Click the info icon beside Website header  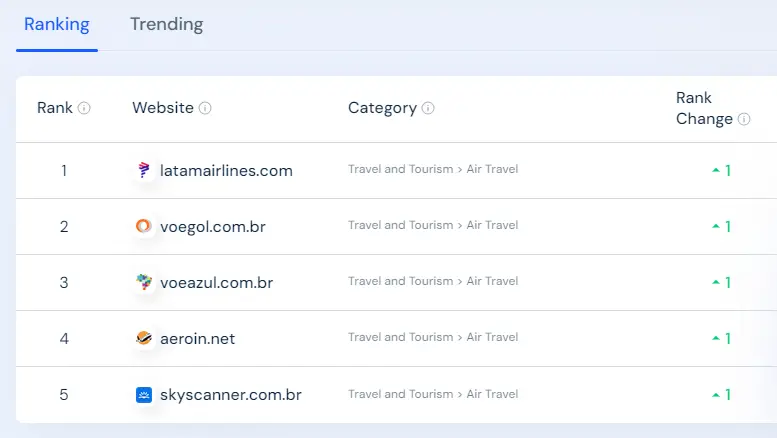pos(205,108)
